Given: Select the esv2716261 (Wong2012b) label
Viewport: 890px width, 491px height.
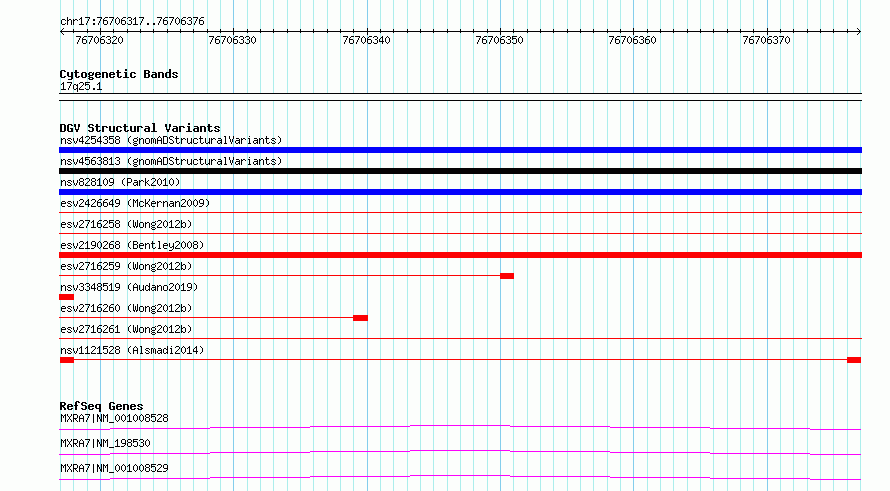Looking at the screenshot, I should click(126, 329).
